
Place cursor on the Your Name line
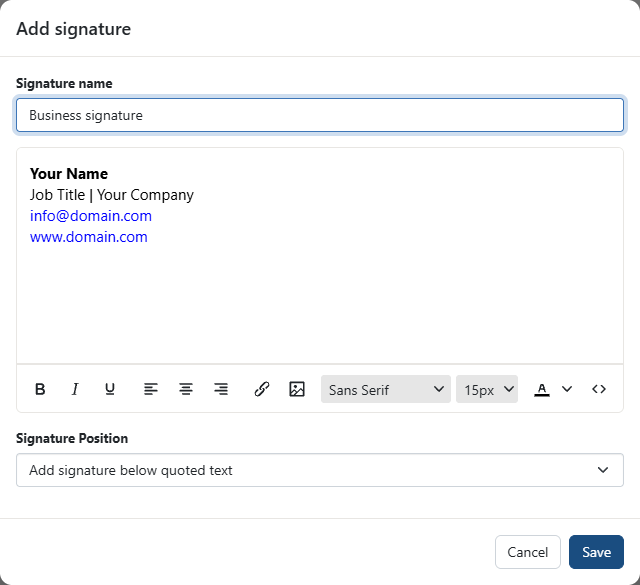pos(69,173)
